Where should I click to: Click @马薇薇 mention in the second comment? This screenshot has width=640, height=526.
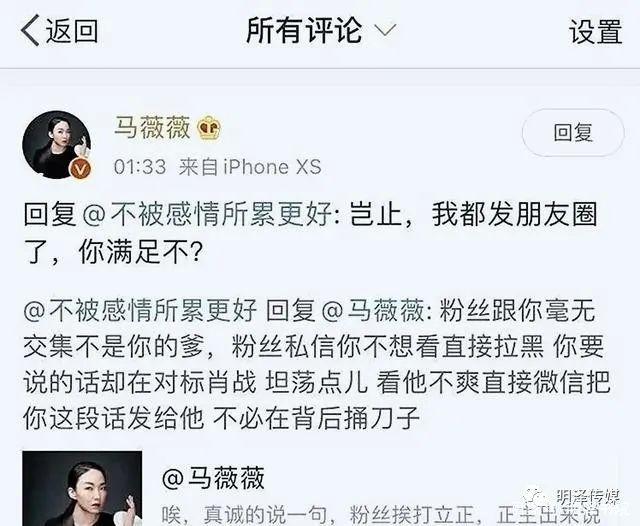coord(373,311)
